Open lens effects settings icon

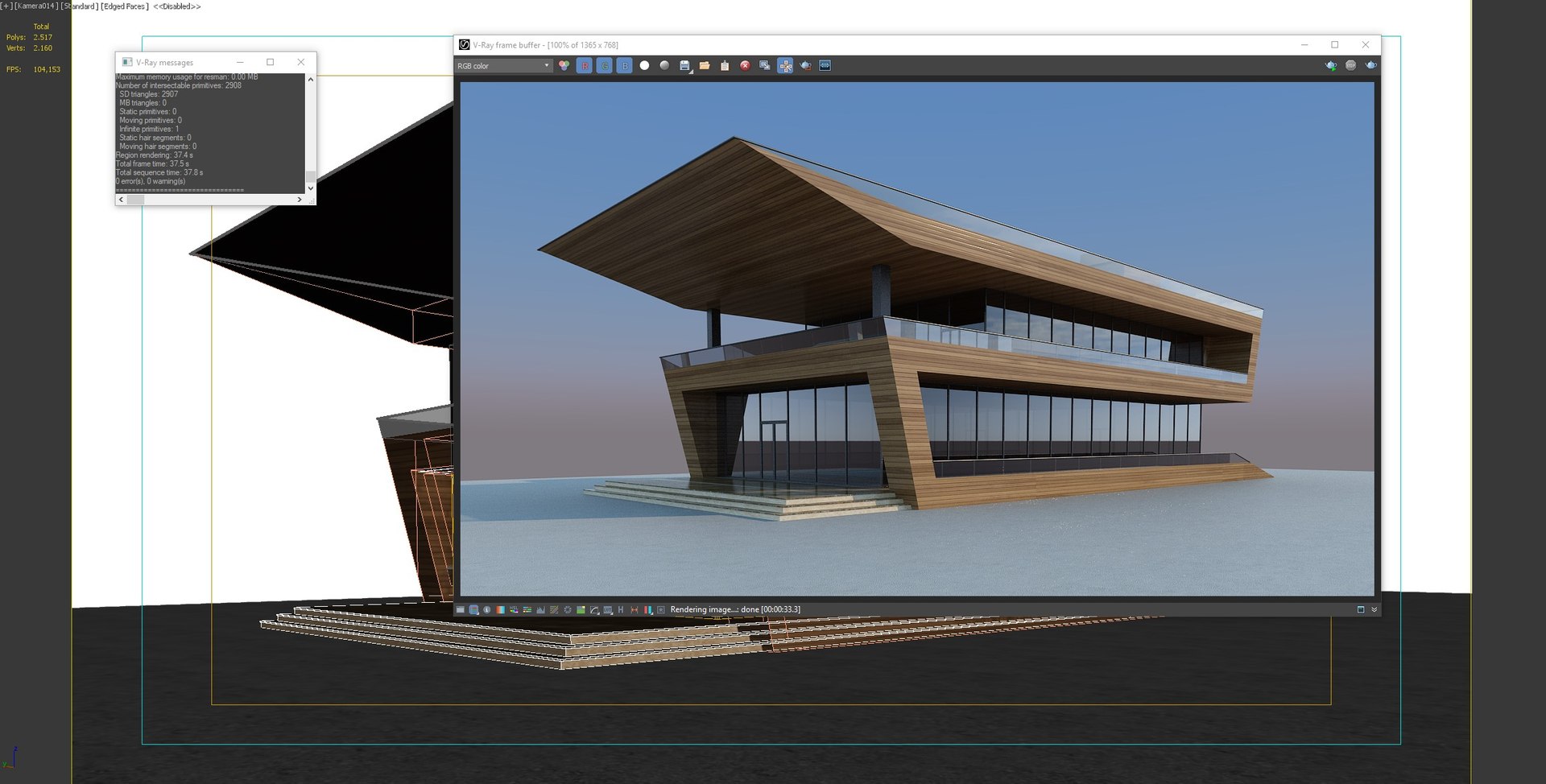coord(661,610)
